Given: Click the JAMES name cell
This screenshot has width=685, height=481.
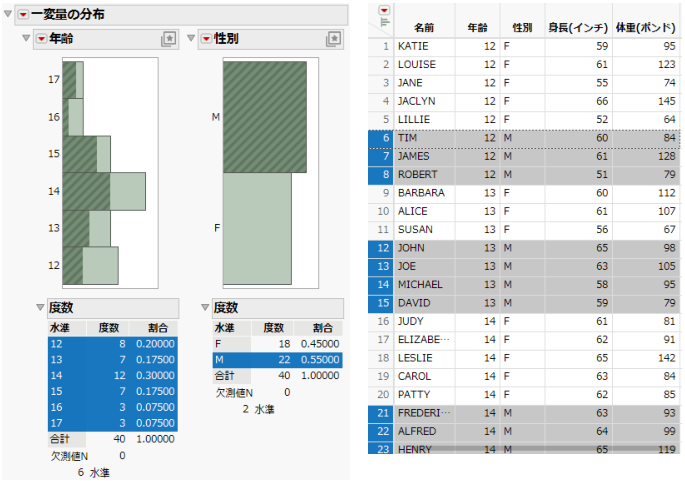Looking at the screenshot, I should click(425, 156).
